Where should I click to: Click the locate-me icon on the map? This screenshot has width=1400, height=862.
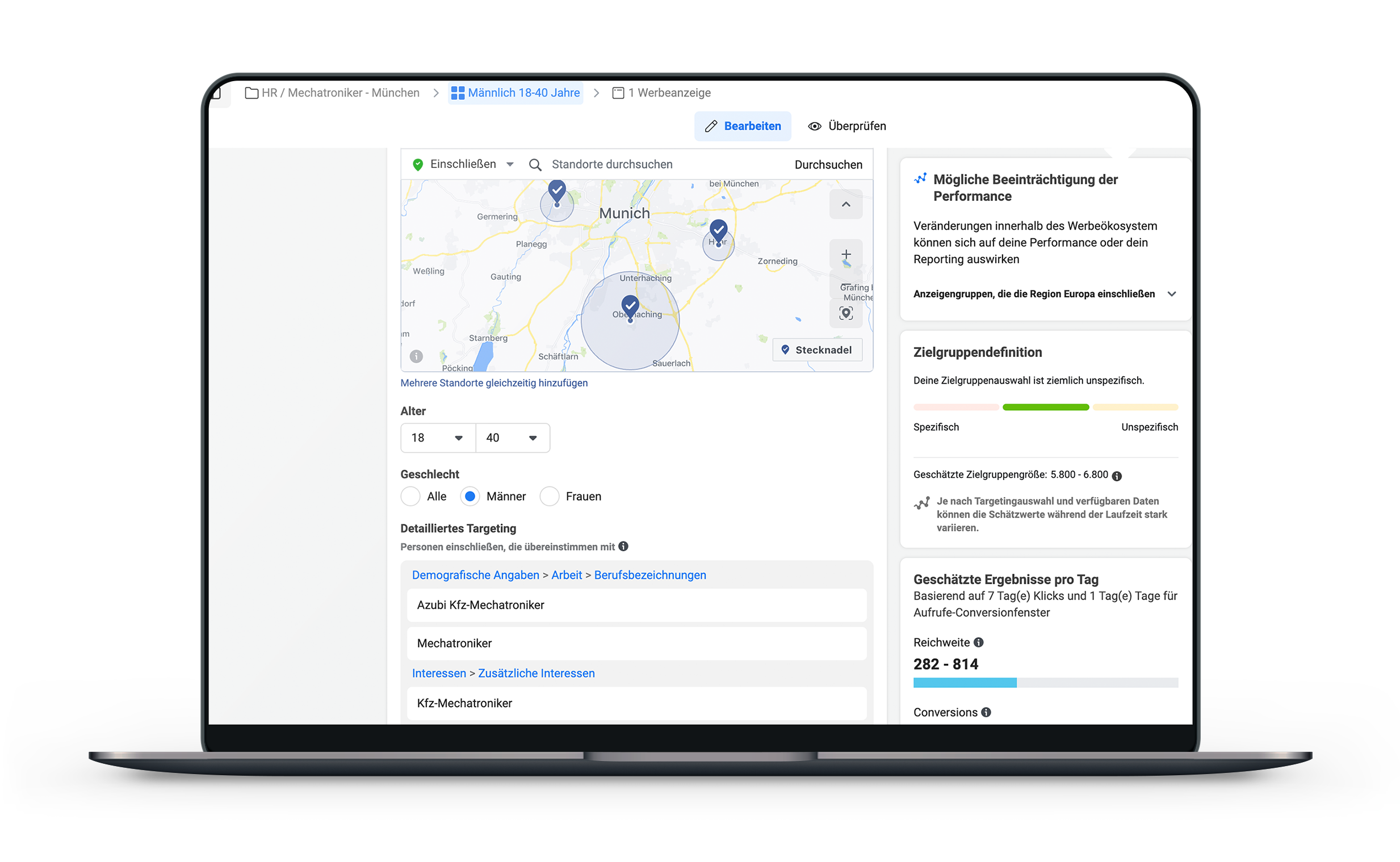click(846, 313)
